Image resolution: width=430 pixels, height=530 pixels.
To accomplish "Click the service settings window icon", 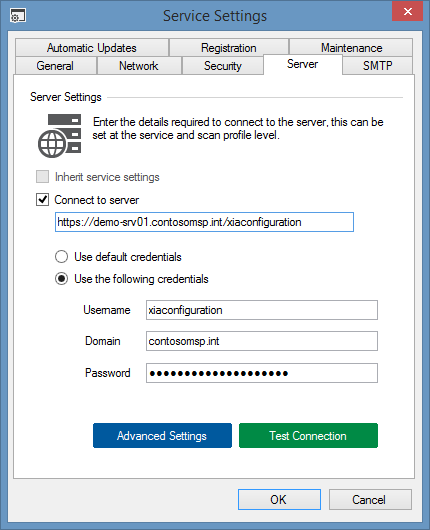I will (18, 16).
